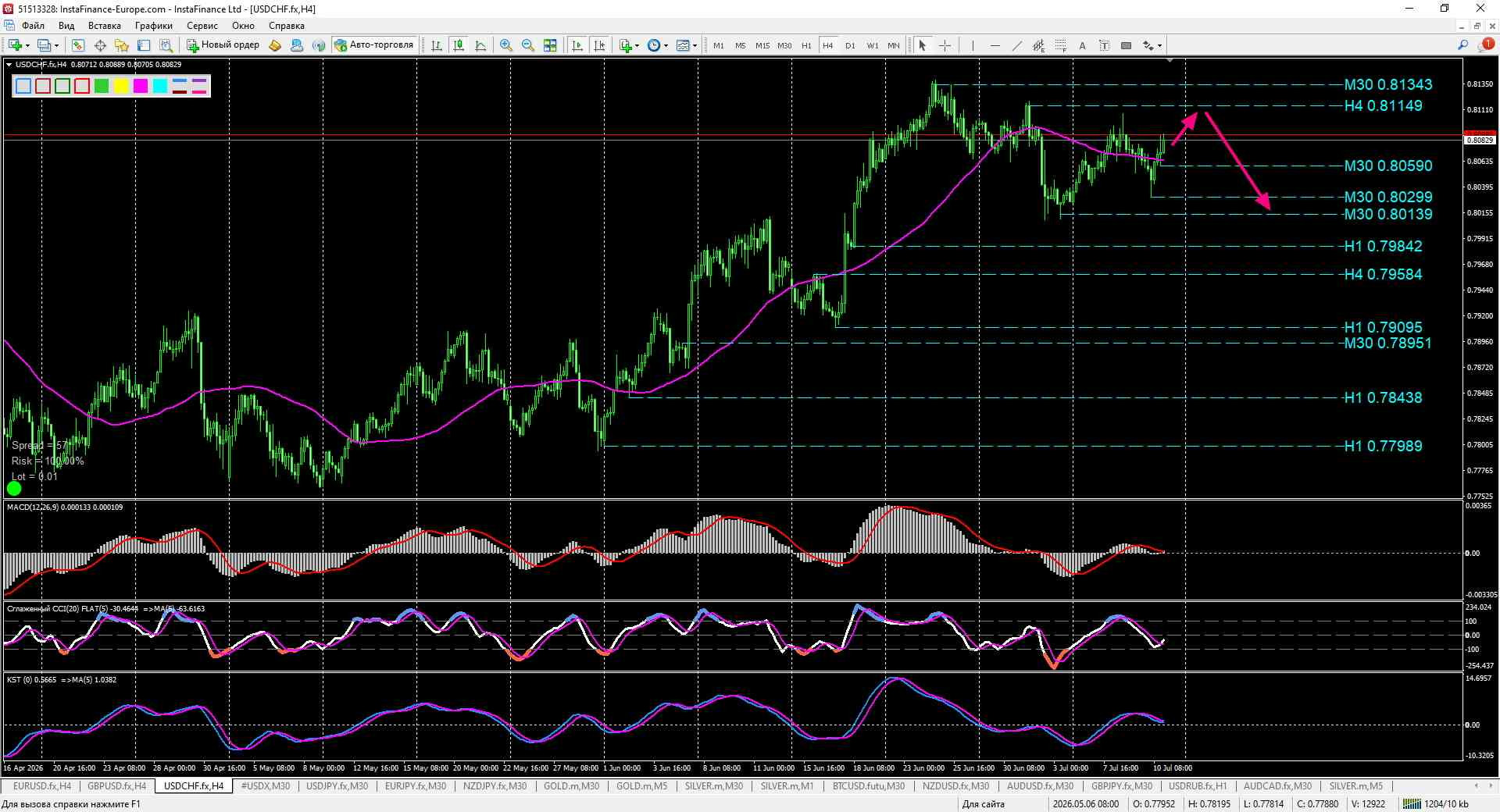The height and width of the screenshot is (812, 1500).
Task: Pick the magenta color square on chart panel
Action: click(x=141, y=86)
